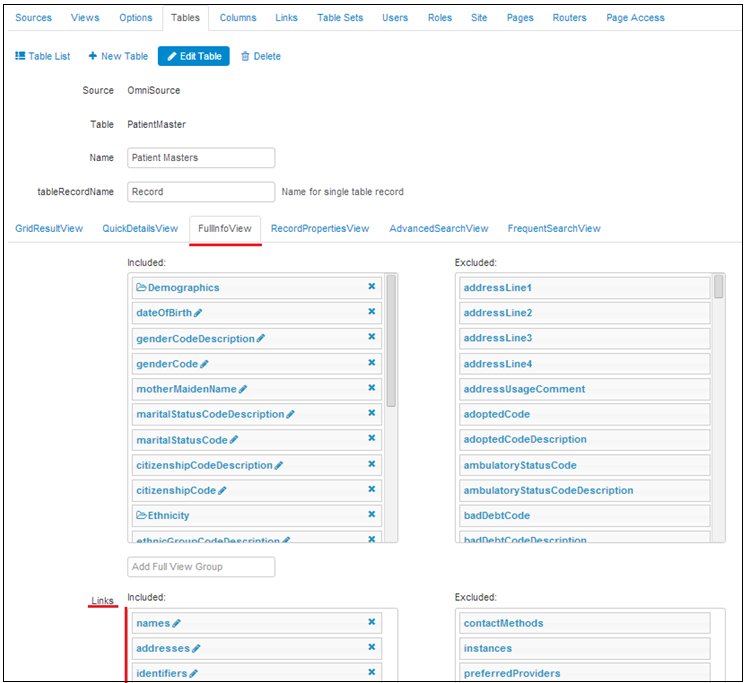Click pencil icon beside identifiers link
Viewport: 744px width, 683px height.
point(194,674)
